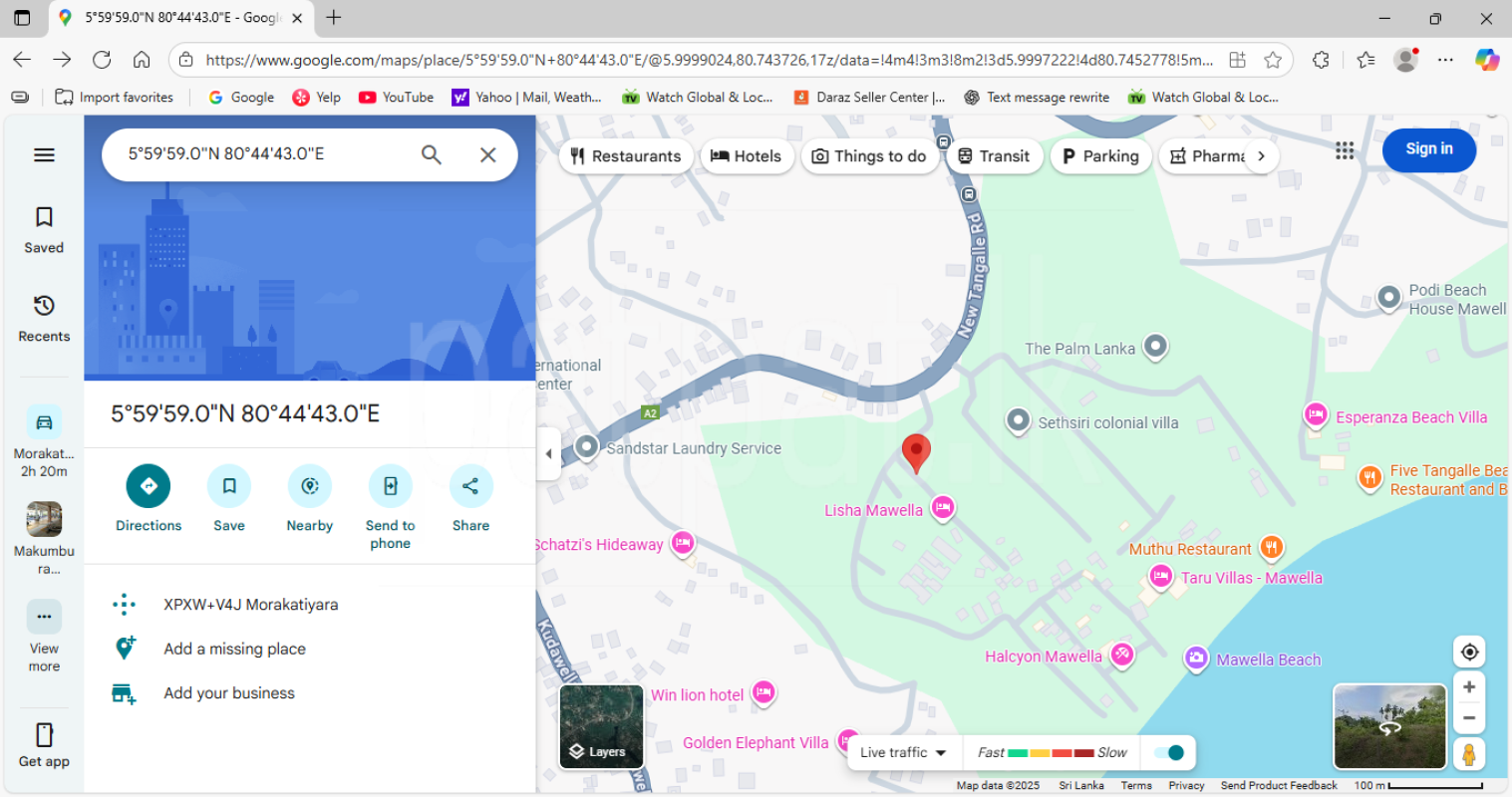Select the Restaurants category chip
1512x797 pixels.
tap(626, 156)
